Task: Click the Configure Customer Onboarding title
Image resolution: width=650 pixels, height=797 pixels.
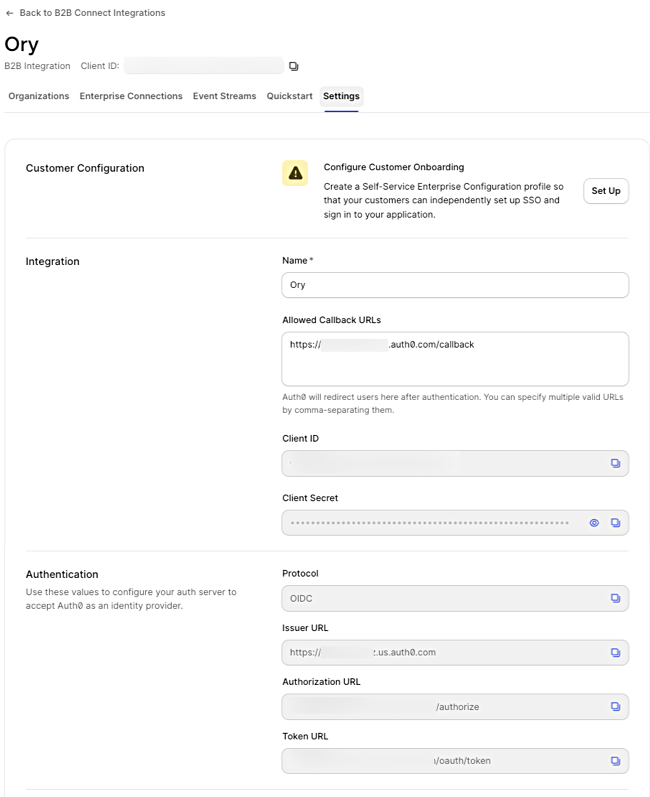Action: coord(394,167)
